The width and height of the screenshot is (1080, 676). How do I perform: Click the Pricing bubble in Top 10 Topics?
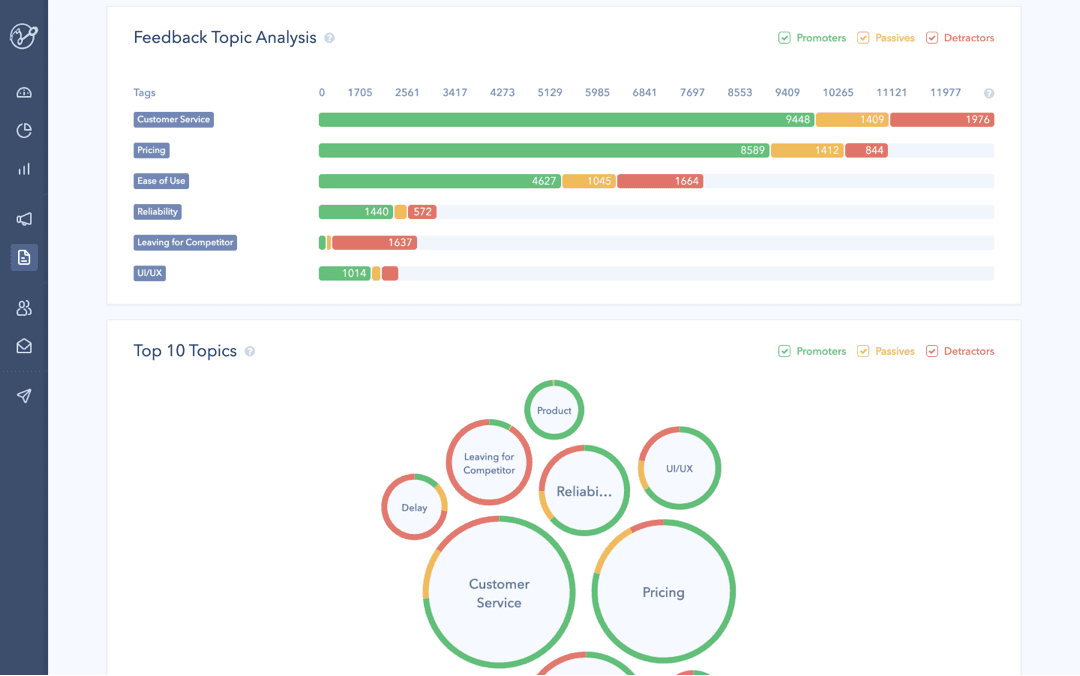coord(663,592)
